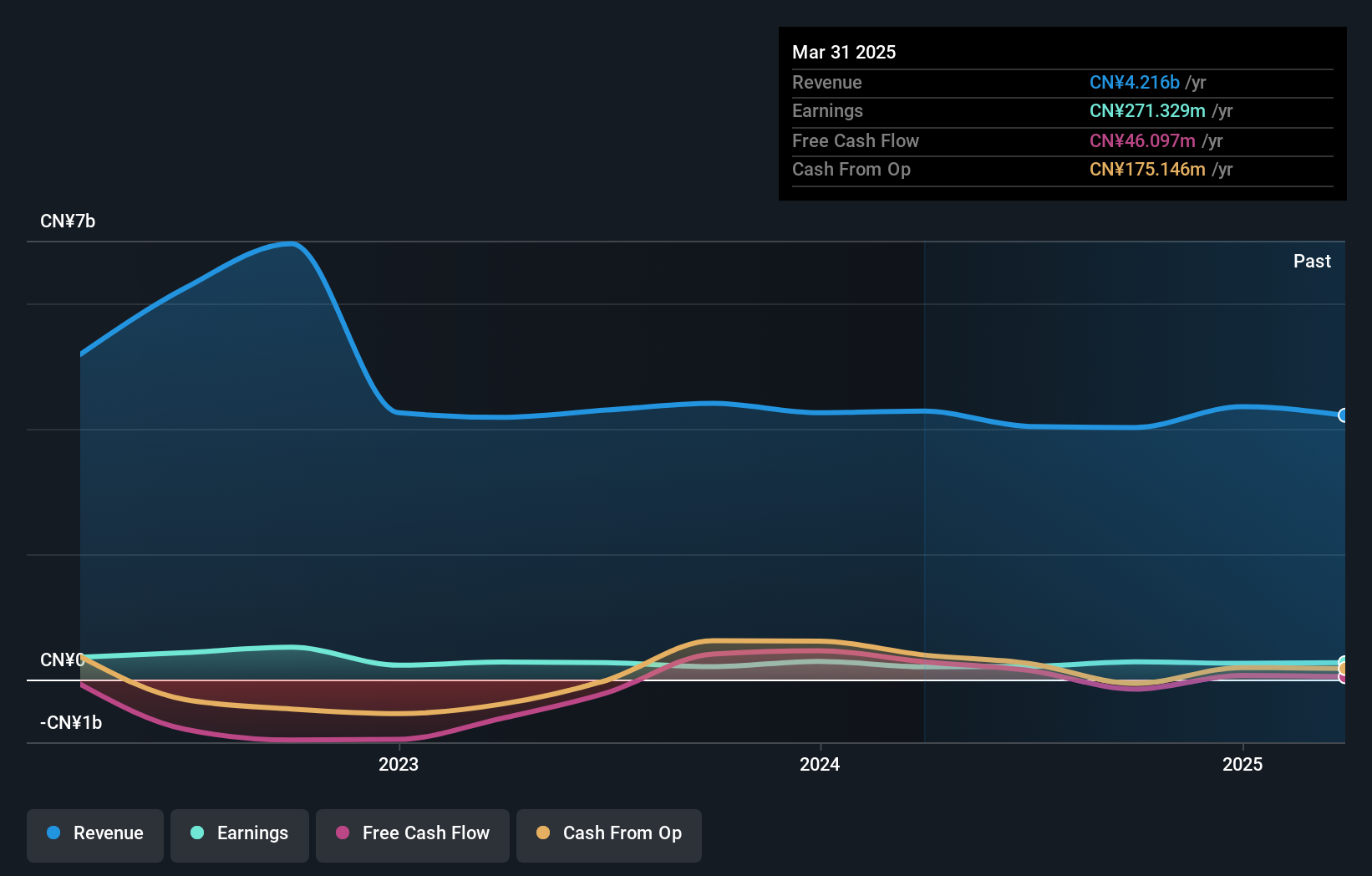Click the Cash From Op label in tooltip
The image size is (1372, 876).
pyautogui.click(x=851, y=169)
